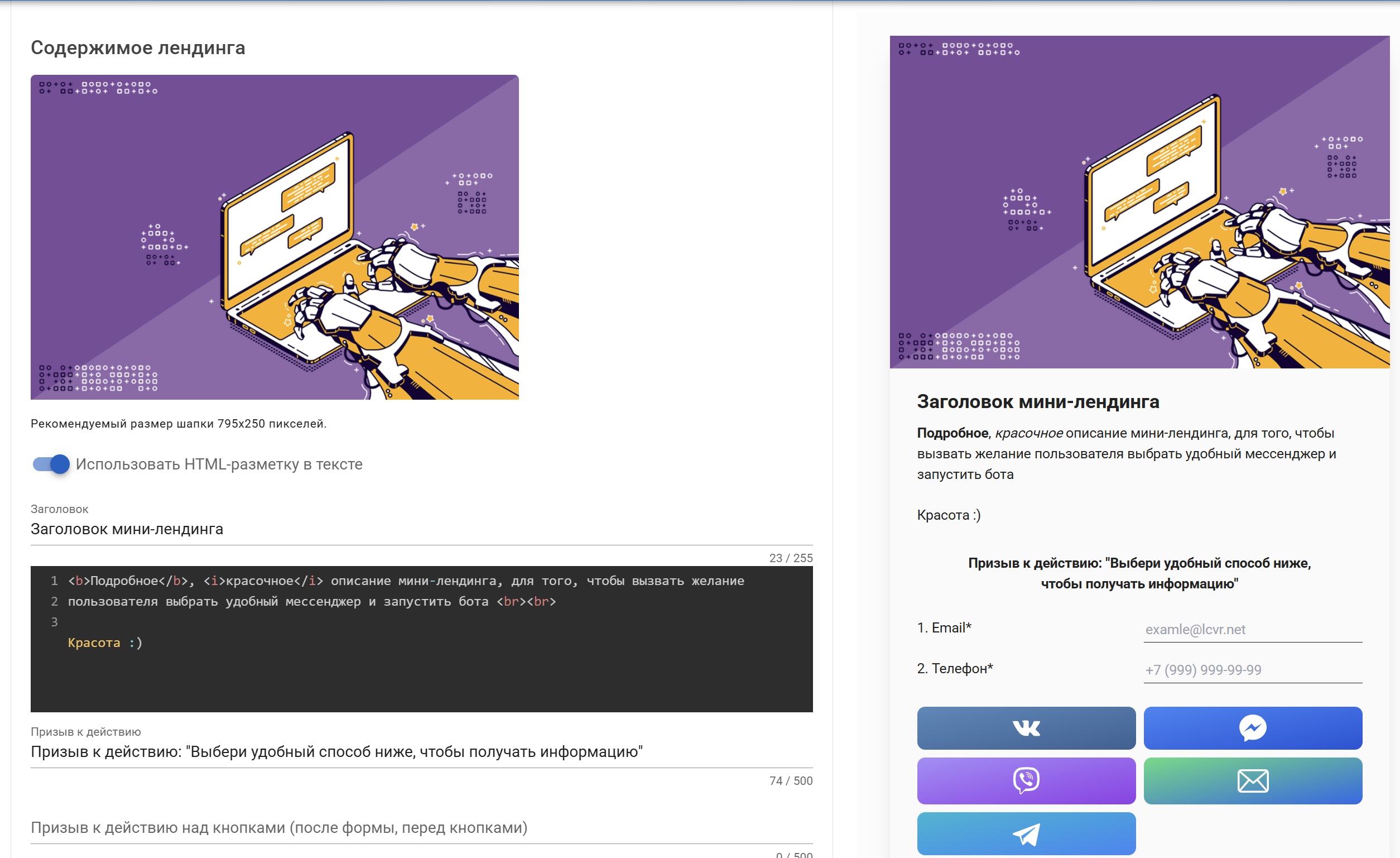Image resolution: width=1400 pixels, height=858 pixels.
Task: Click the main call-to-action text field
Action: [421, 752]
